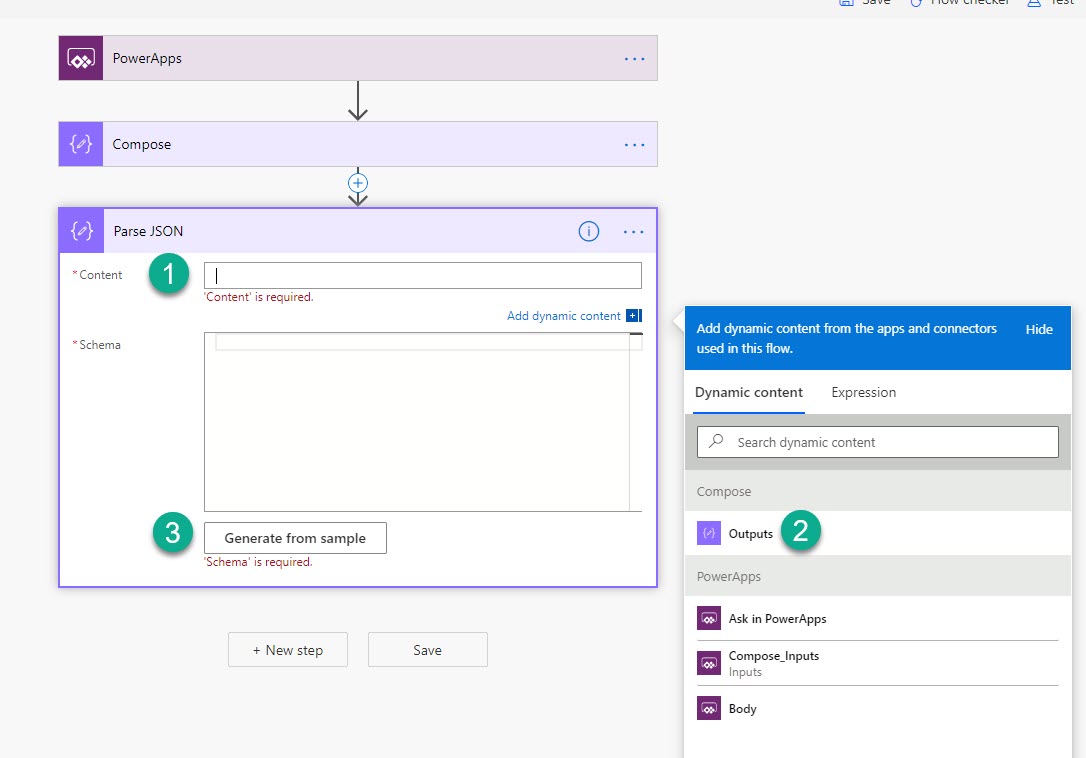The image size is (1086, 758).
Task: Click the Compose action icon
Action: (81, 144)
